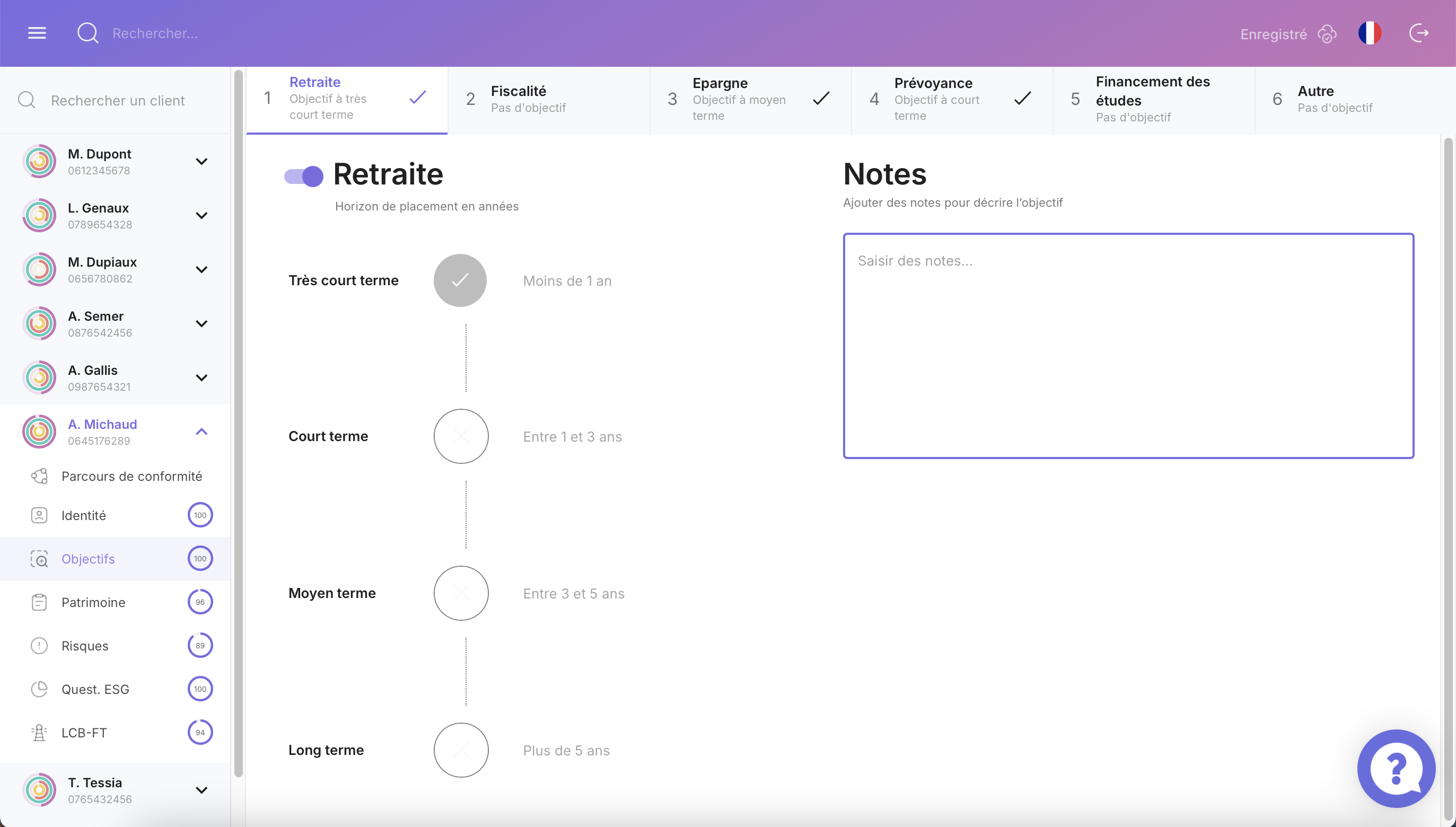Expand the M. Dupont client entry
The width and height of the screenshot is (1456, 827).
click(201, 161)
